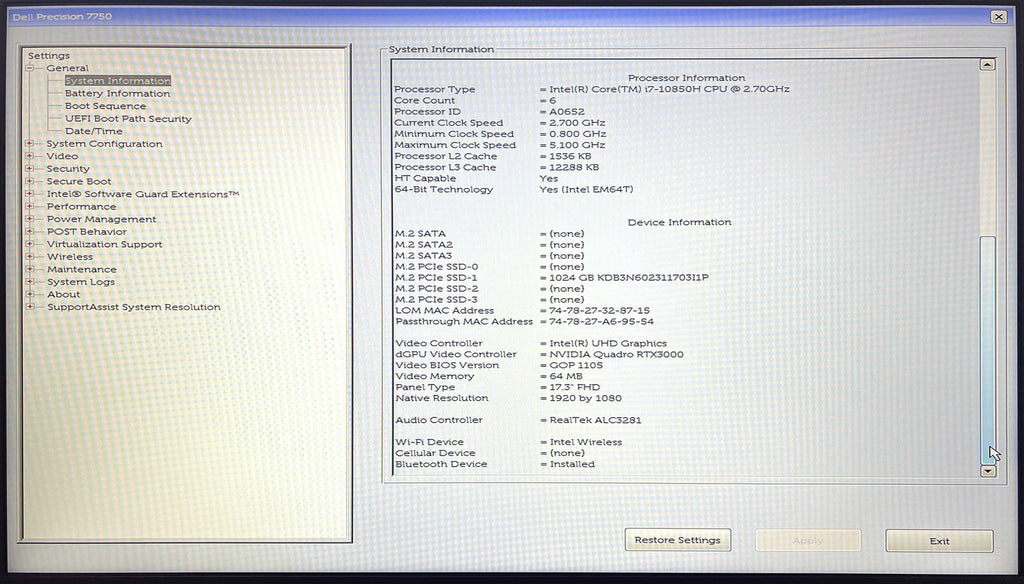Screen dimensions: 1024x584
Task: Select the Maintenance label
Action: coord(81,269)
